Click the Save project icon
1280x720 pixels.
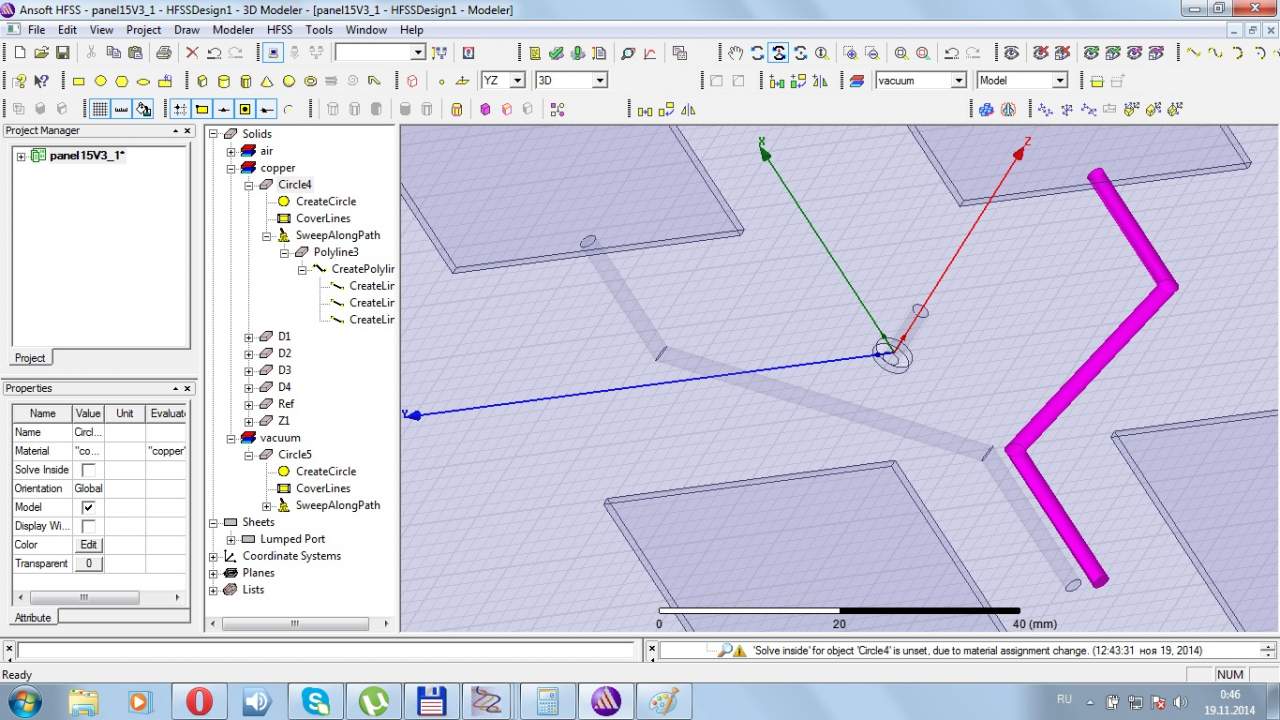[x=62, y=53]
